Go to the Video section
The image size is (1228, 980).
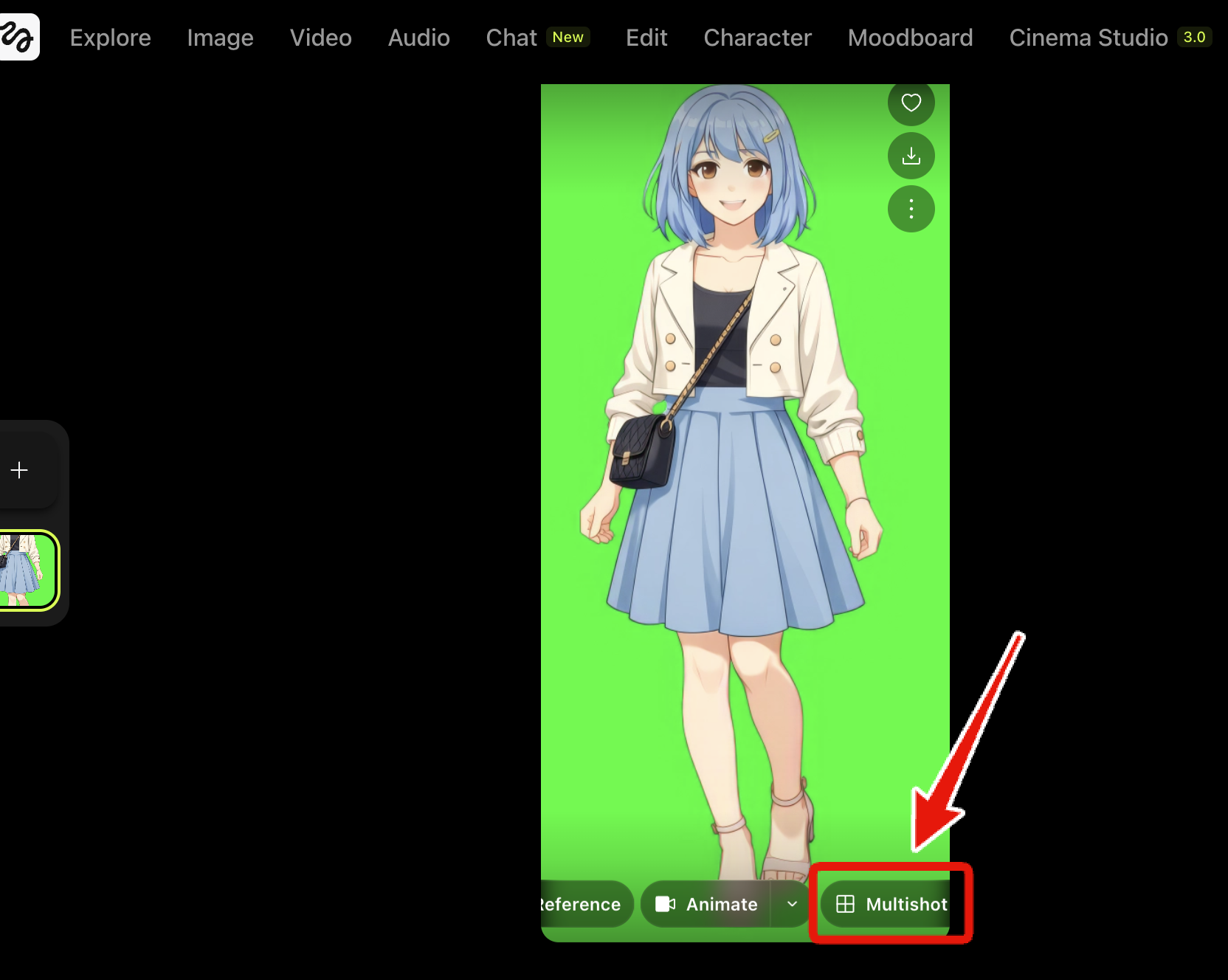(320, 38)
